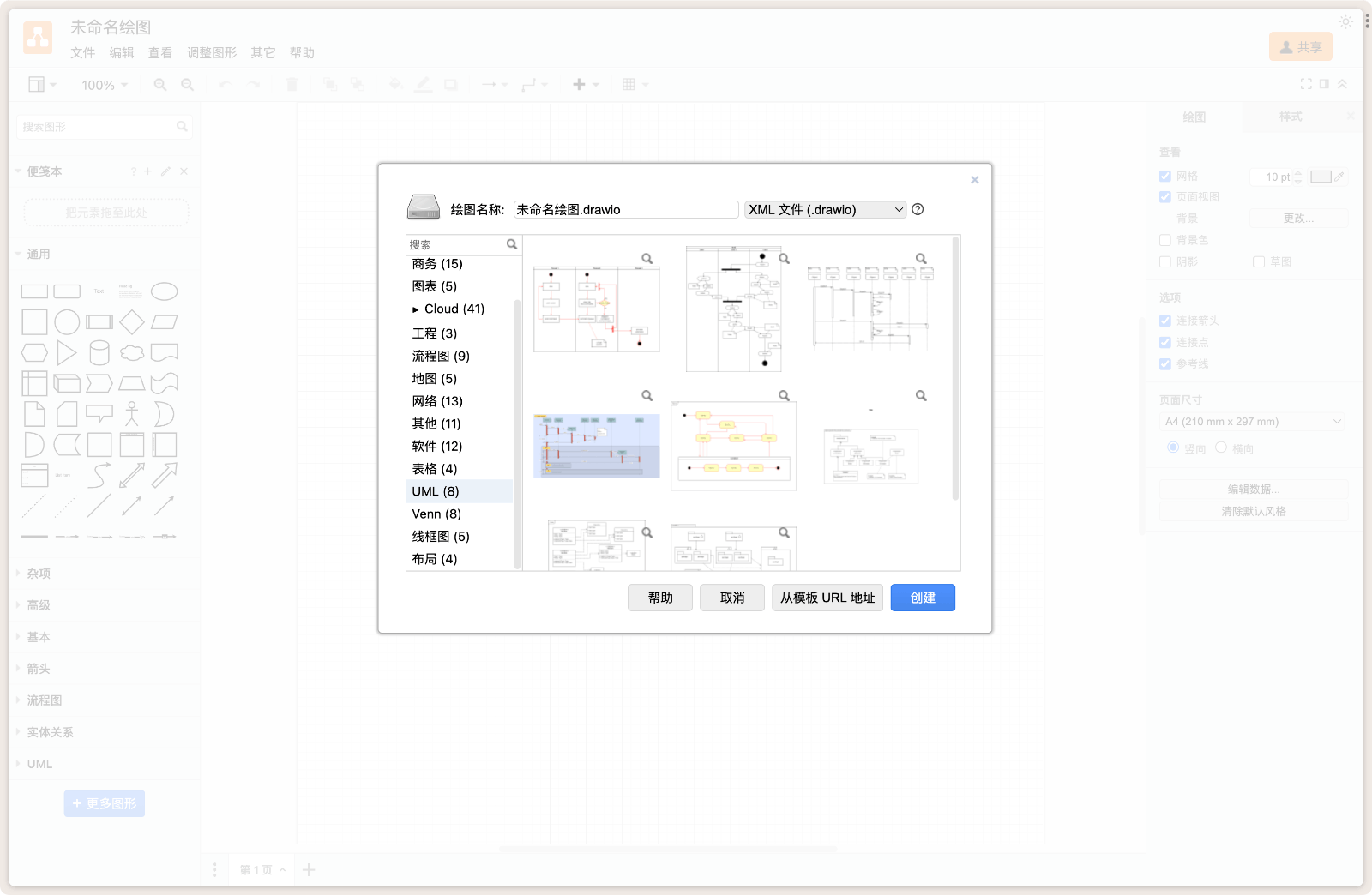Image resolution: width=1372 pixels, height=895 pixels.
Task: Click the diagram name input field
Action: tap(626, 209)
